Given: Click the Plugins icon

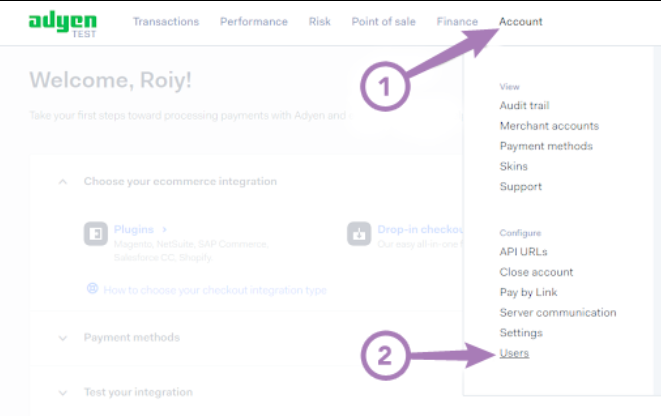Looking at the screenshot, I should pyautogui.click(x=96, y=233).
